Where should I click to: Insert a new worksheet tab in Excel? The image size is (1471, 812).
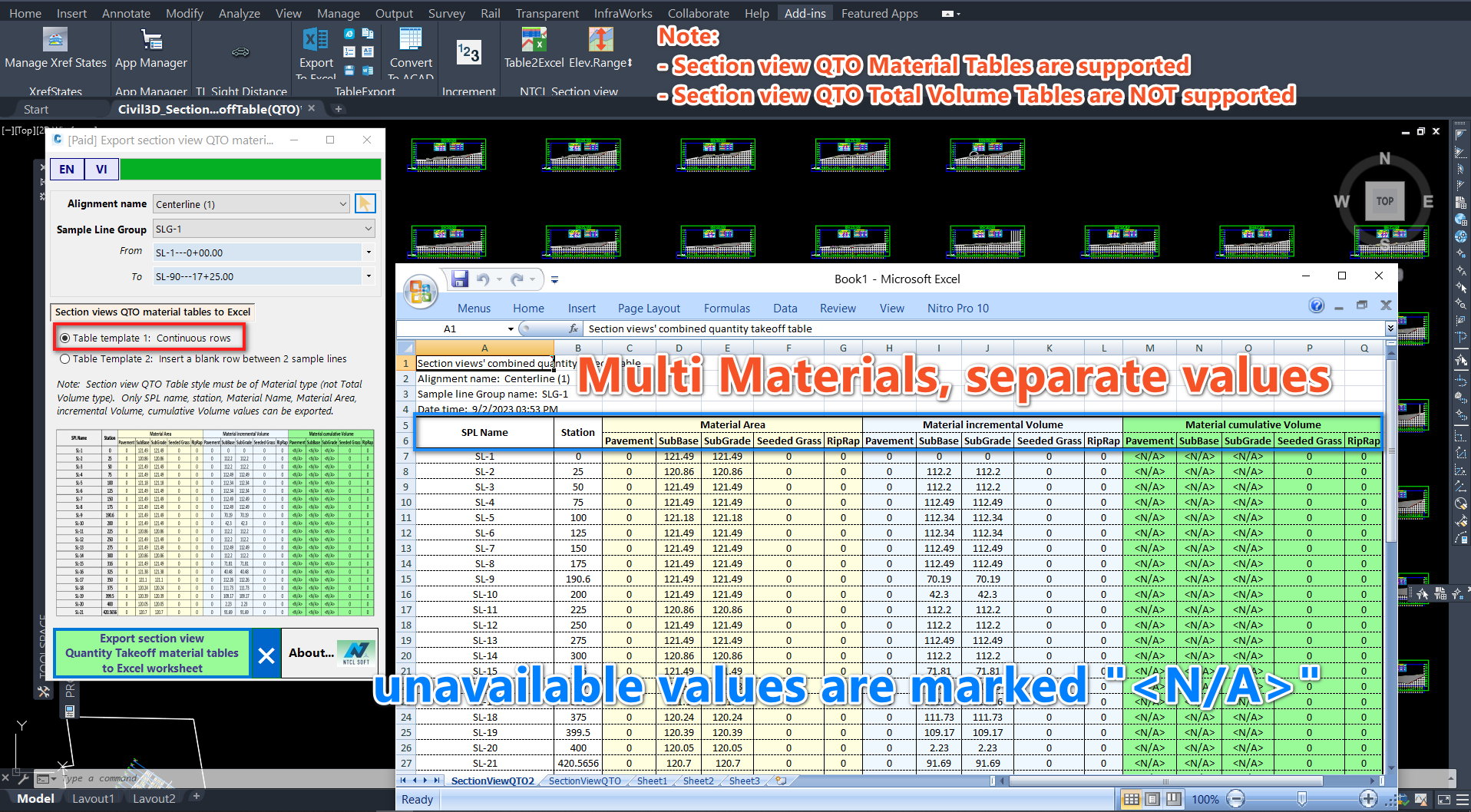click(781, 781)
